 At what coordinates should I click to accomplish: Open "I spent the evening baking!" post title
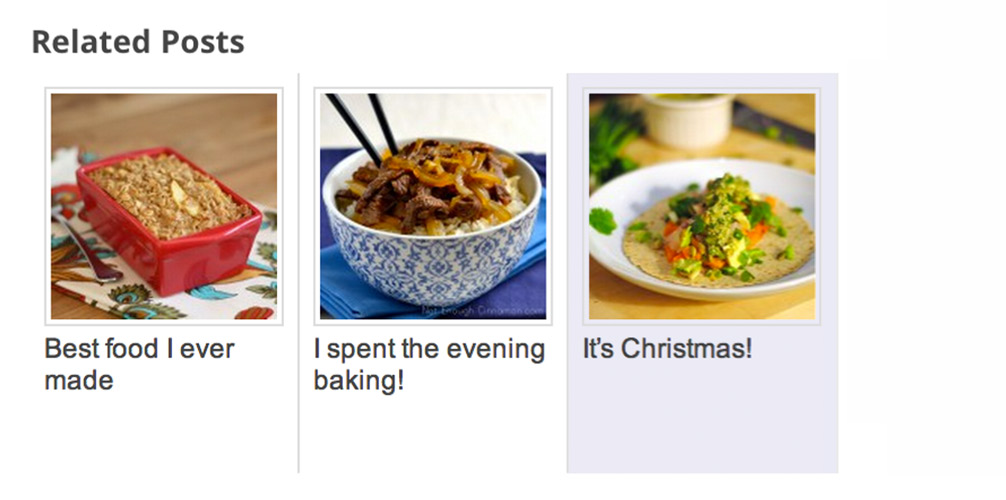(429, 365)
